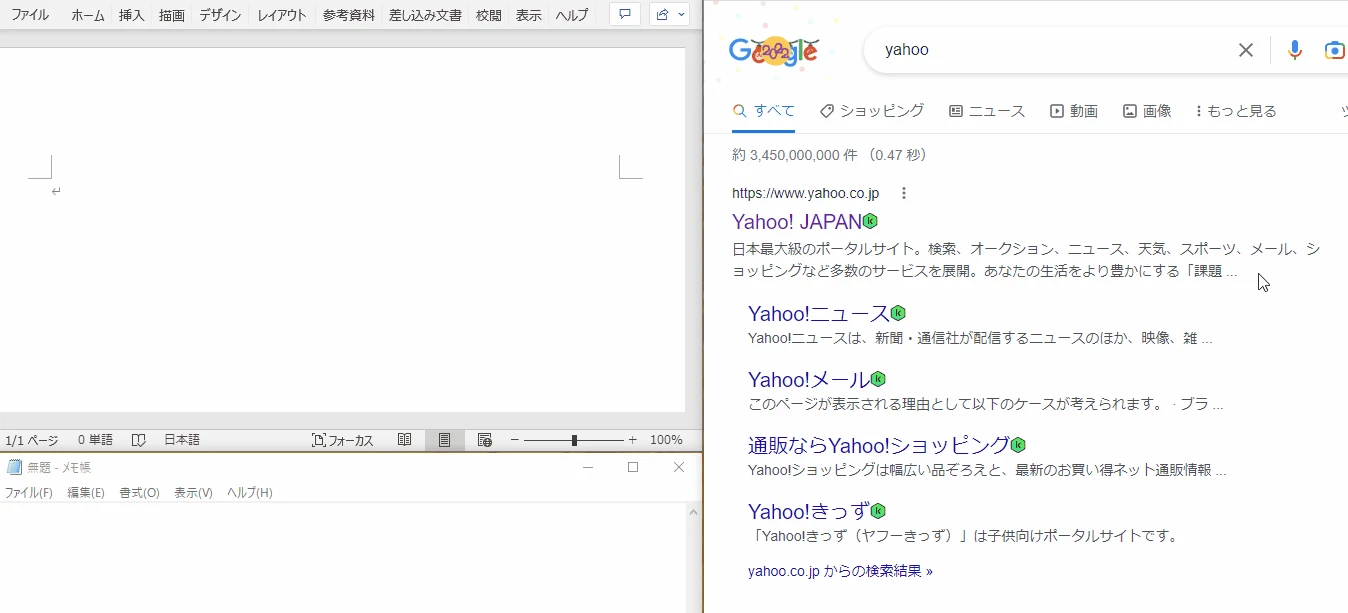This screenshot has width=1348, height=613.
Task: Click the Notepad scrollbar up arrow
Action: 694,512
